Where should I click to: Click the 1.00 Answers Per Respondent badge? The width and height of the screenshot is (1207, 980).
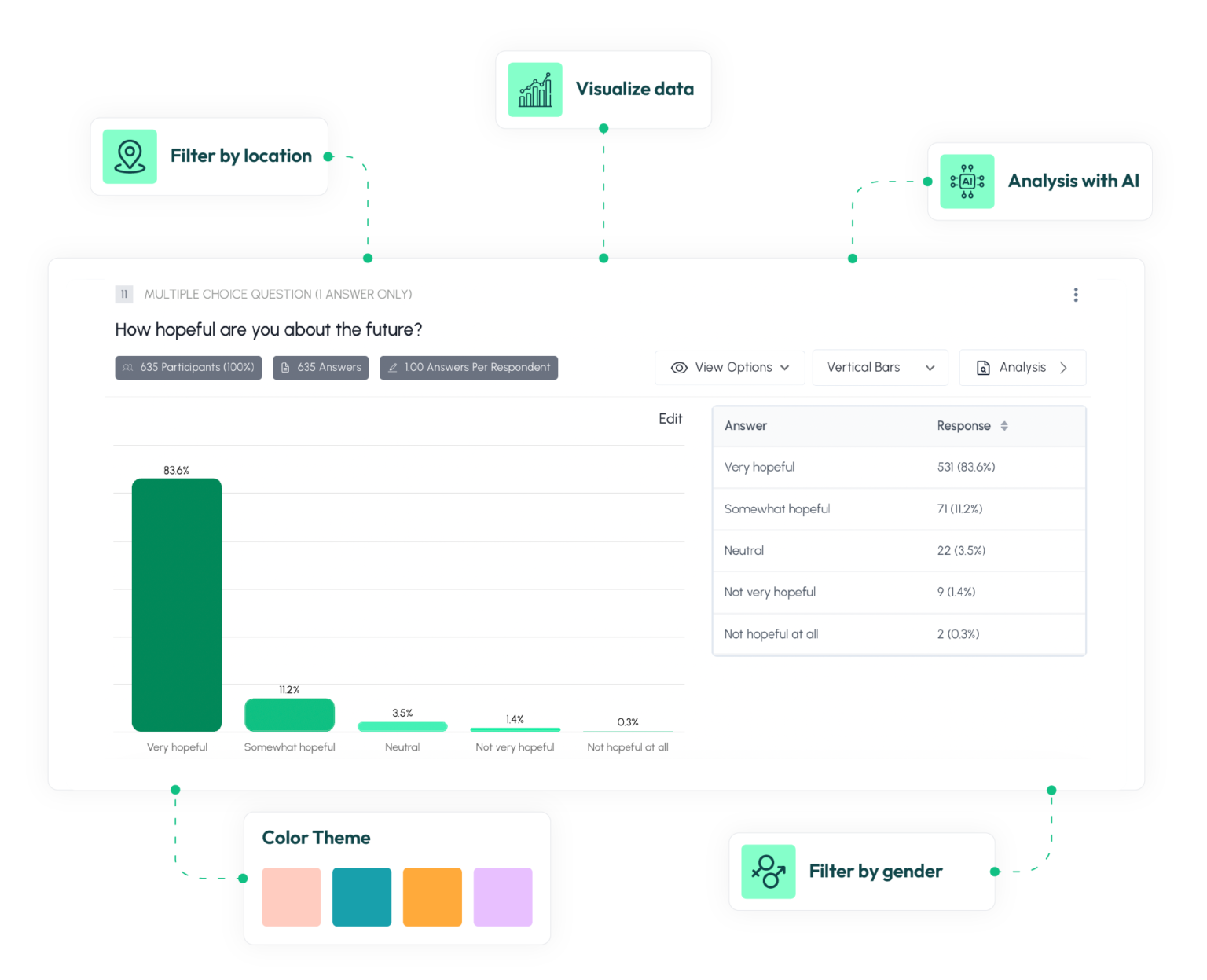pos(468,368)
